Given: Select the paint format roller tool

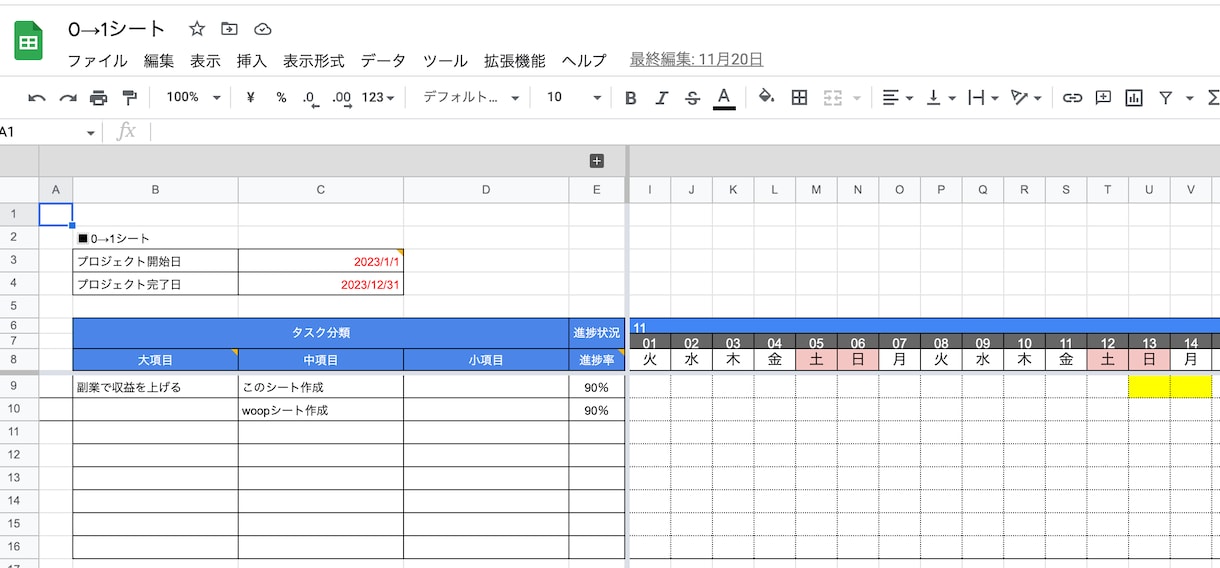Looking at the screenshot, I should [129, 97].
